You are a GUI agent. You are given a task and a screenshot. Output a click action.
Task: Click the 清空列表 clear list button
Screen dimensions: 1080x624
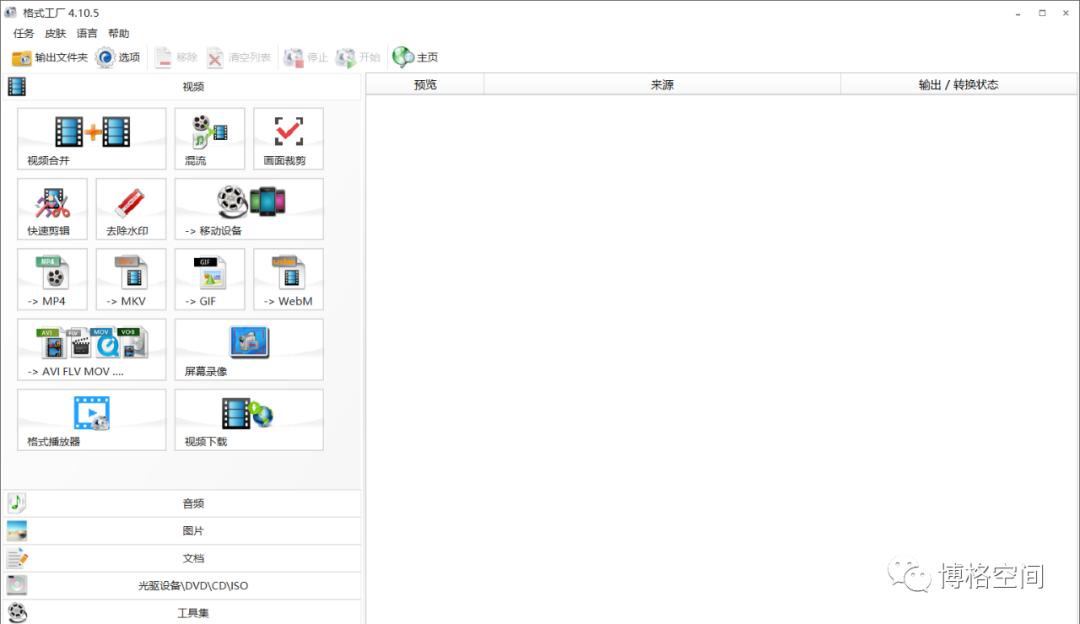(x=239, y=57)
